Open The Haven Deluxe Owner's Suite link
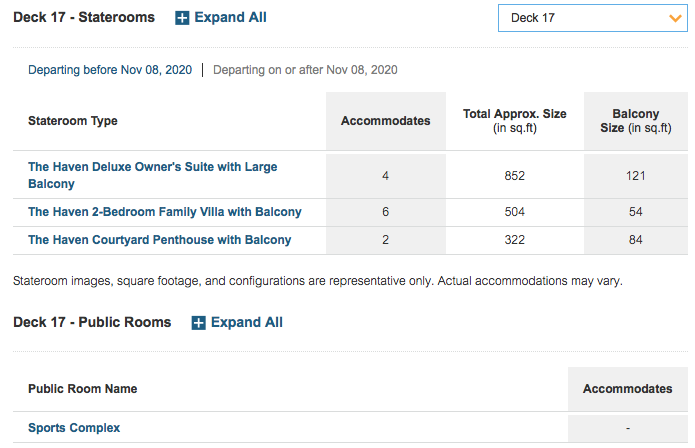The height and width of the screenshot is (448, 695). point(152,175)
